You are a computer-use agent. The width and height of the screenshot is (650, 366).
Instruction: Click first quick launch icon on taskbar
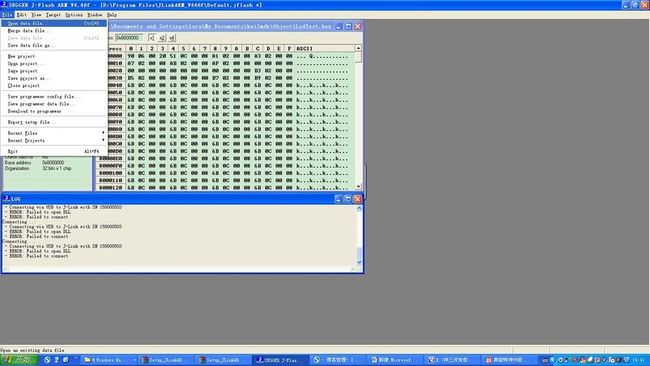pos(47,360)
